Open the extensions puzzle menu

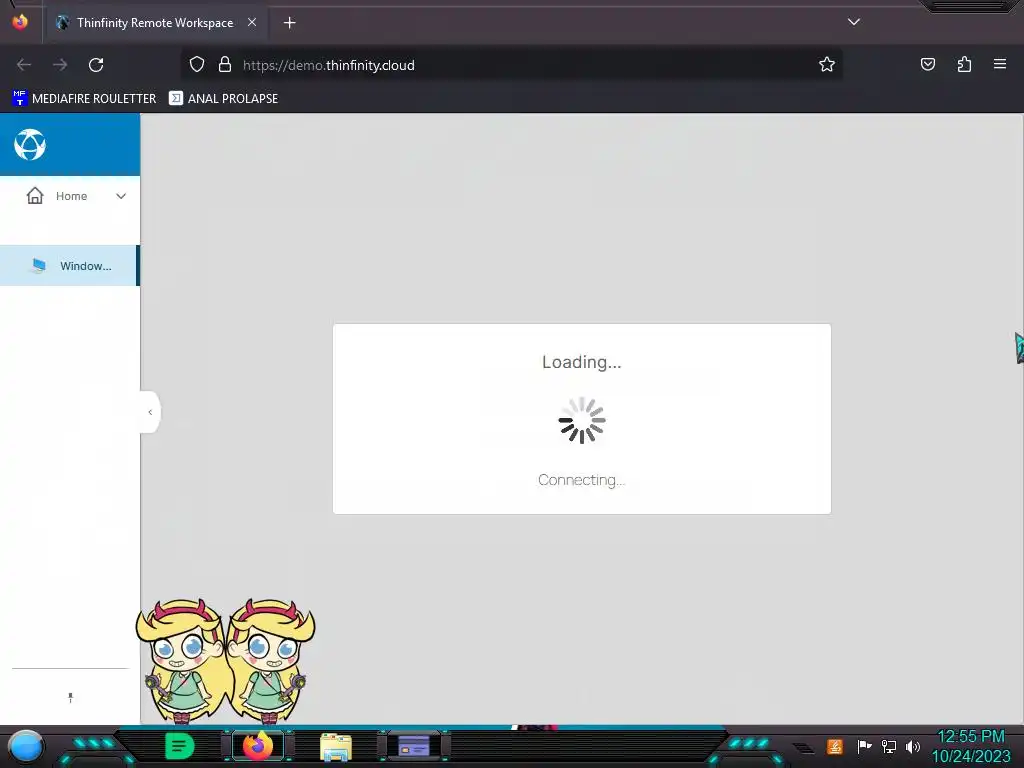pyautogui.click(x=964, y=64)
